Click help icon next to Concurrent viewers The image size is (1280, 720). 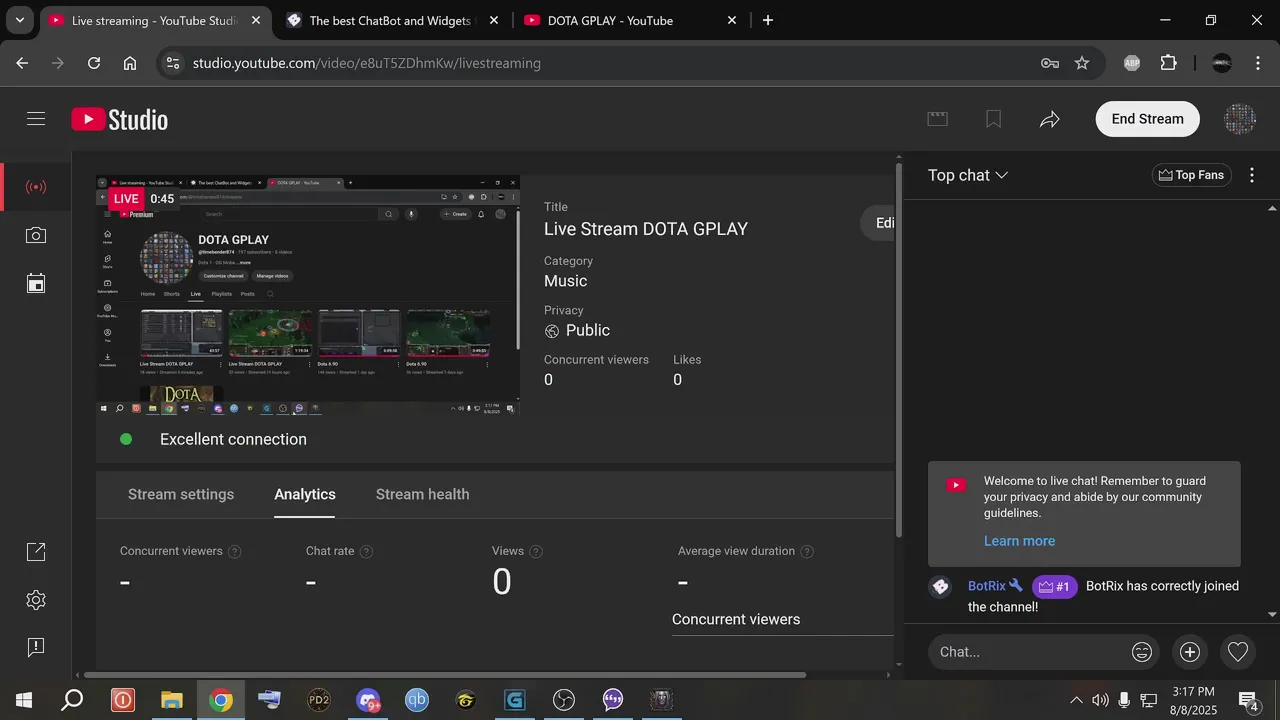tap(235, 552)
